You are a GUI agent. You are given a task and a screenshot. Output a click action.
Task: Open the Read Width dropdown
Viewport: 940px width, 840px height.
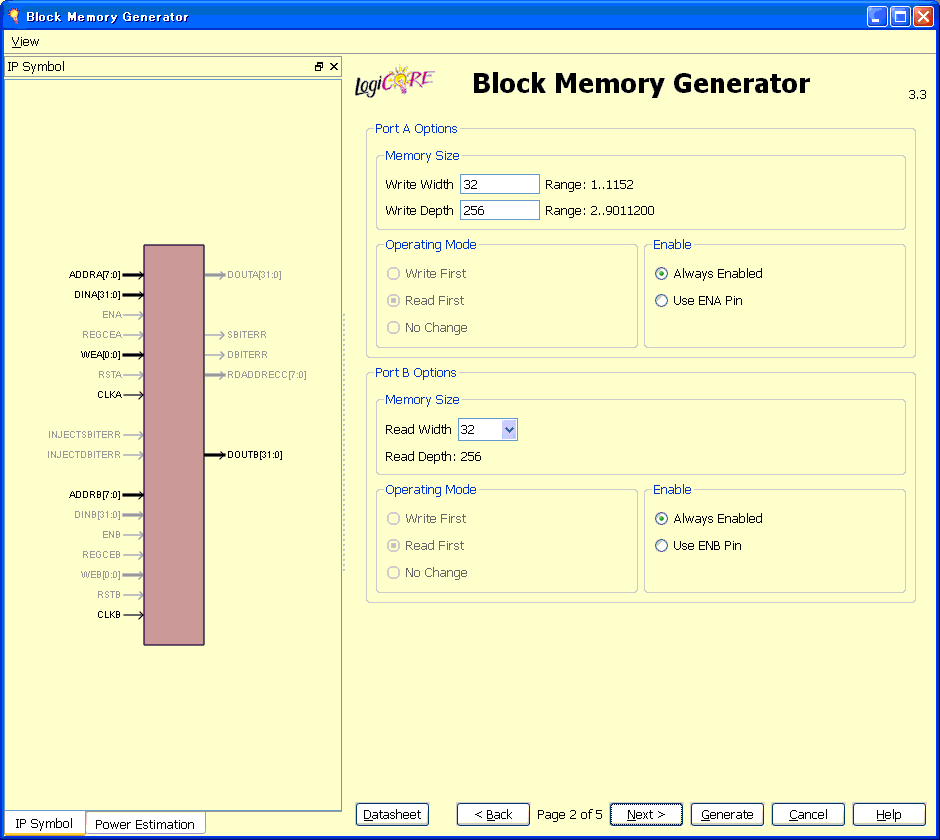509,429
